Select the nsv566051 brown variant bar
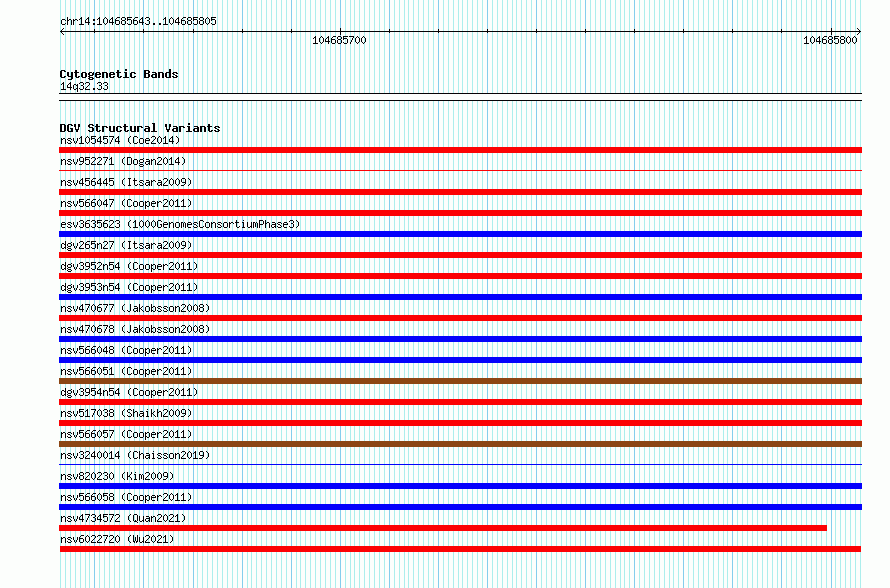This screenshot has height=588, width=890. tap(460, 381)
